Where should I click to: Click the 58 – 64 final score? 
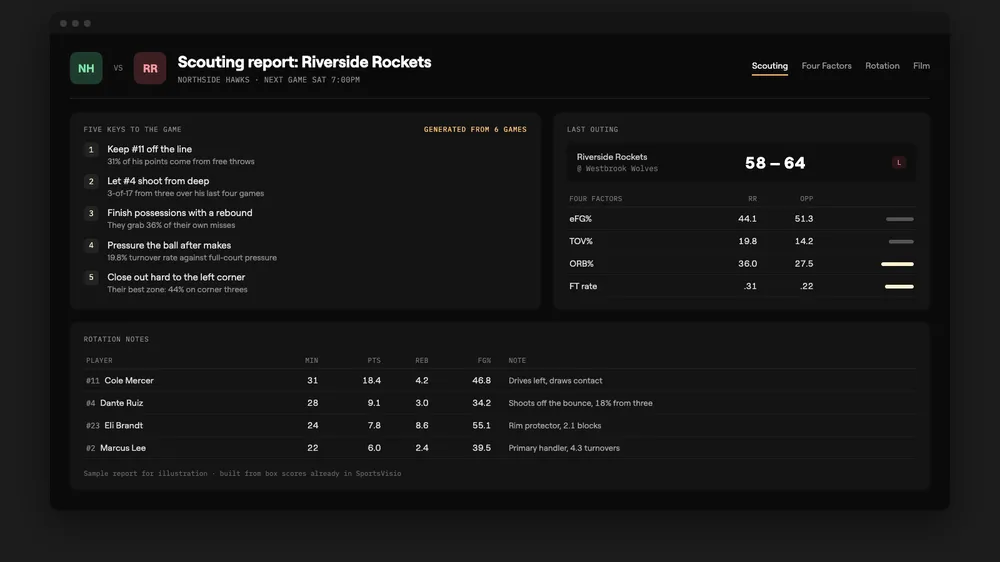[x=775, y=163]
